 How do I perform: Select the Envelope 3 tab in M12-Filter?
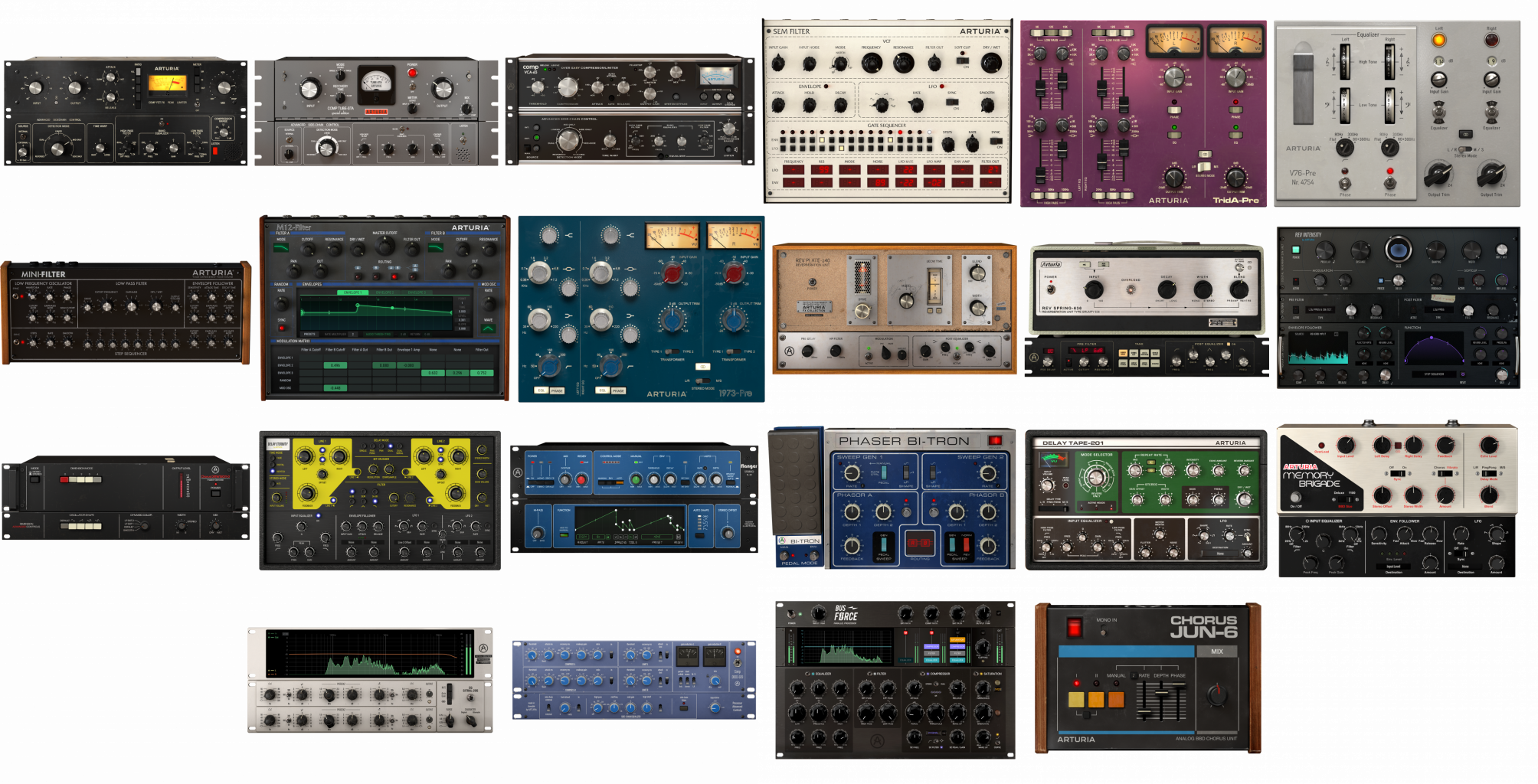(417, 292)
